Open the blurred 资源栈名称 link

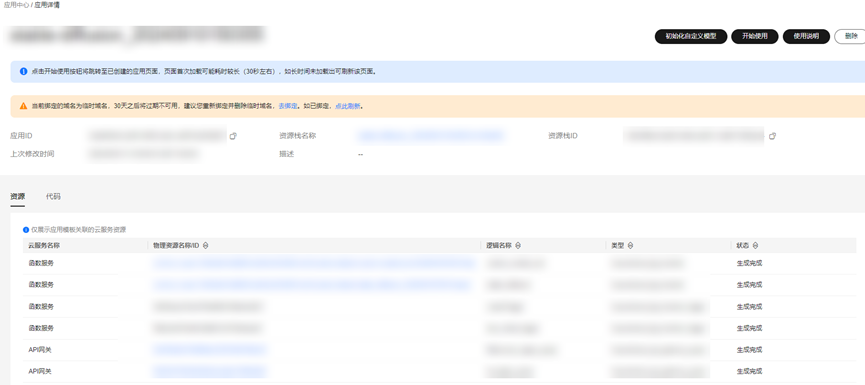[430, 136]
